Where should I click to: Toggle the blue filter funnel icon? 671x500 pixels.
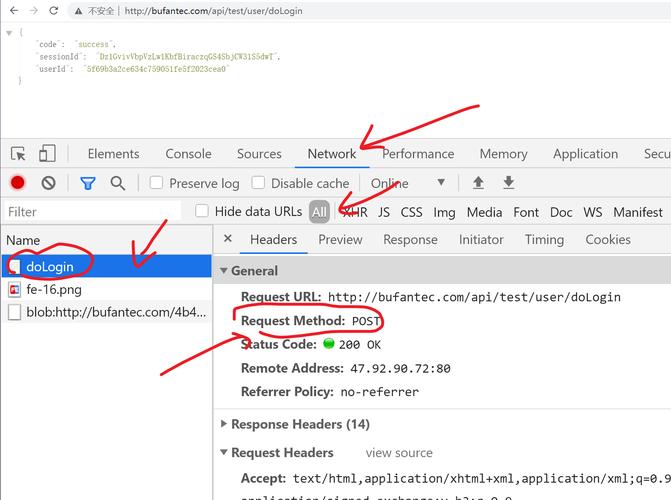(88, 183)
